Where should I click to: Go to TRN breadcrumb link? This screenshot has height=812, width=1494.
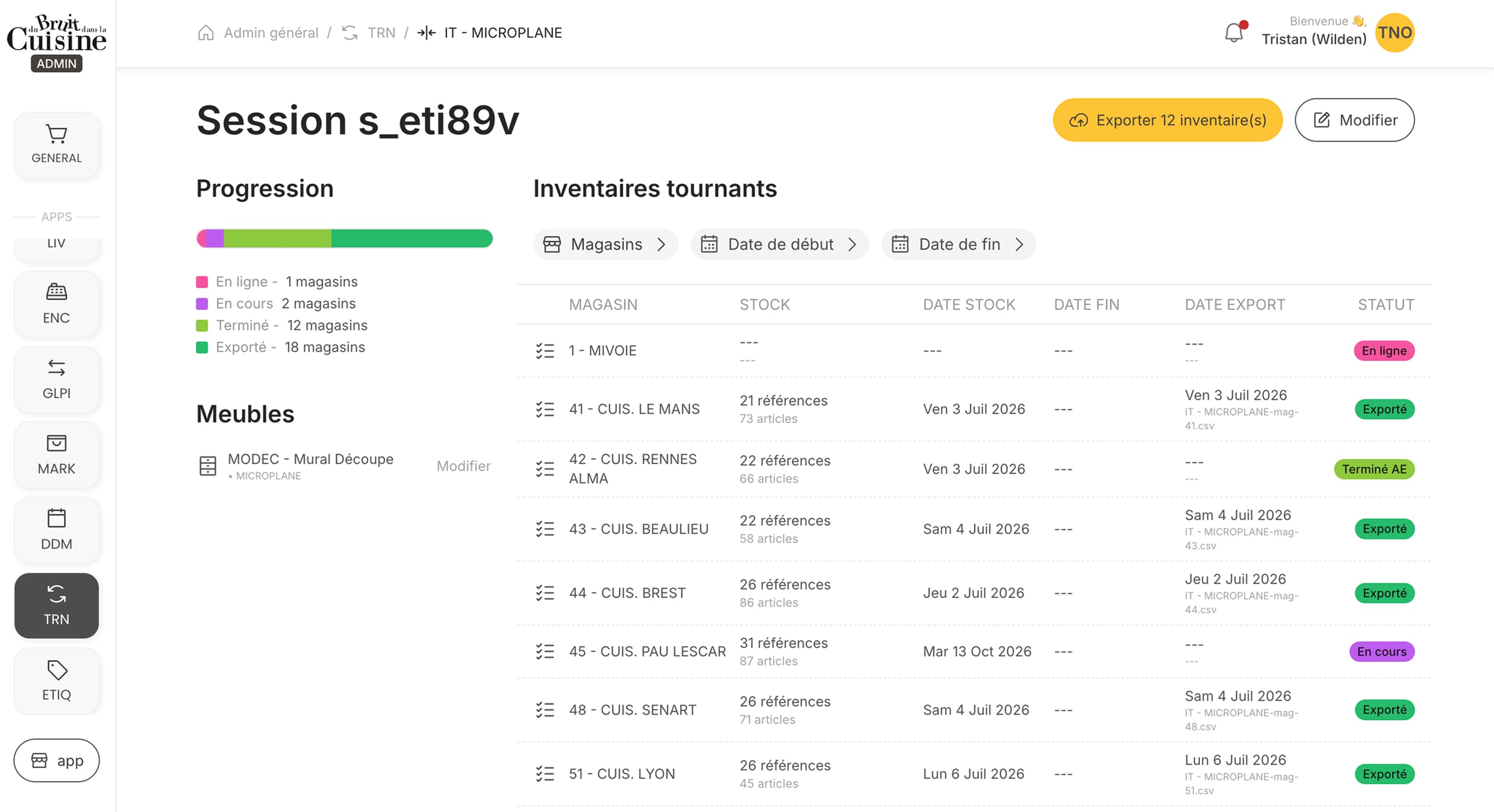coord(381,33)
